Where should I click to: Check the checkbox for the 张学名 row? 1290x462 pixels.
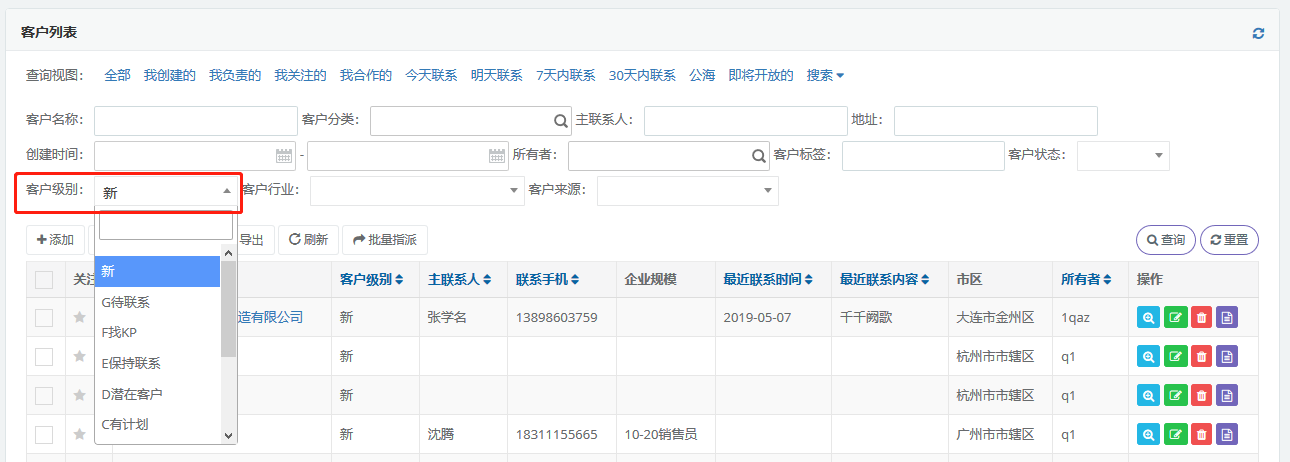coord(44,318)
